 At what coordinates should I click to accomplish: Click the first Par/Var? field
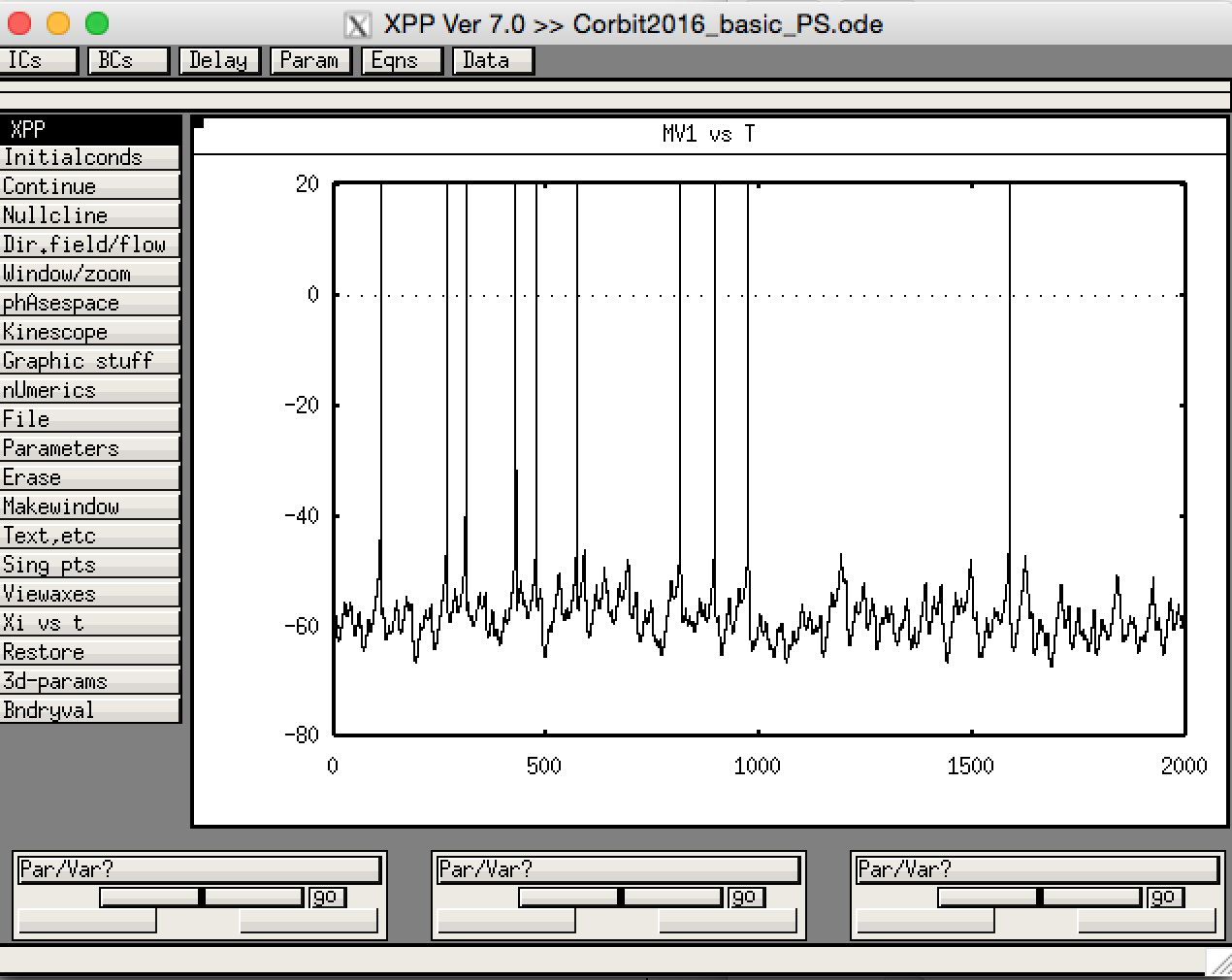click(x=200, y=868)
